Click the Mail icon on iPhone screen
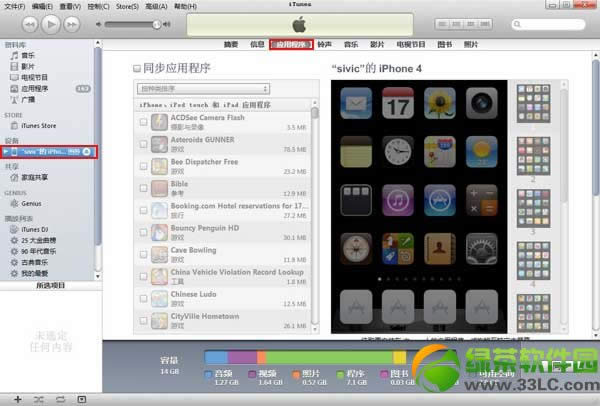Viewport: 600px width, 406px height. (356, 103)
